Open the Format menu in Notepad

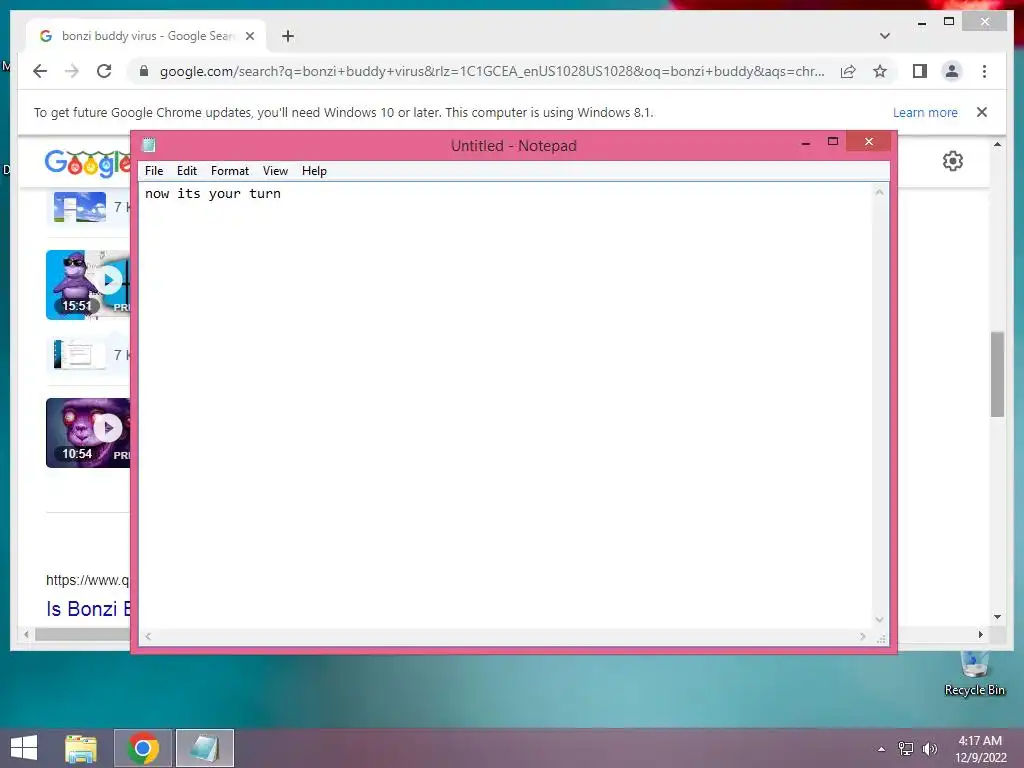pyautogui.click(x=229, y=170)
